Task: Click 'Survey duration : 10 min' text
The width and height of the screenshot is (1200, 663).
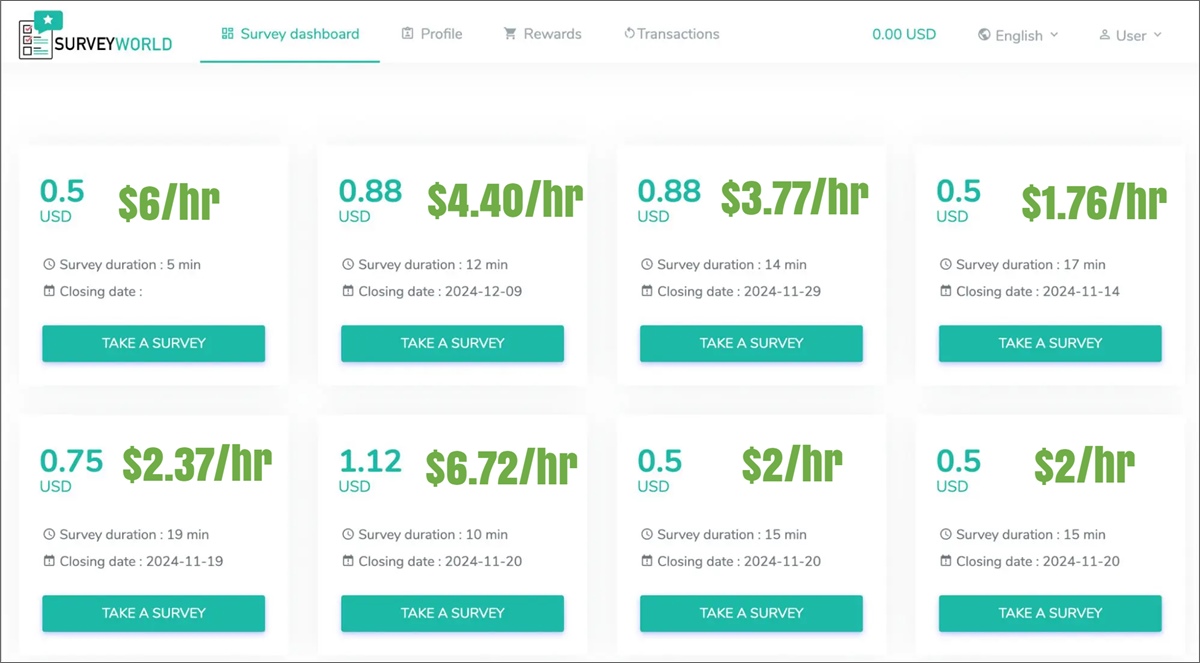Action: [433, 535]
